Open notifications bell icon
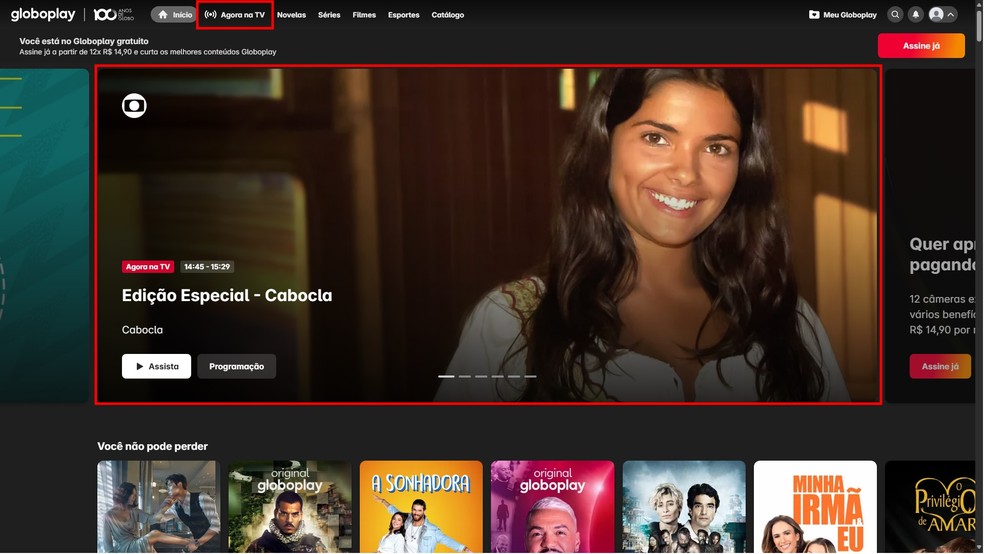The height and width of the screenshot is (554, 984). 916,14
